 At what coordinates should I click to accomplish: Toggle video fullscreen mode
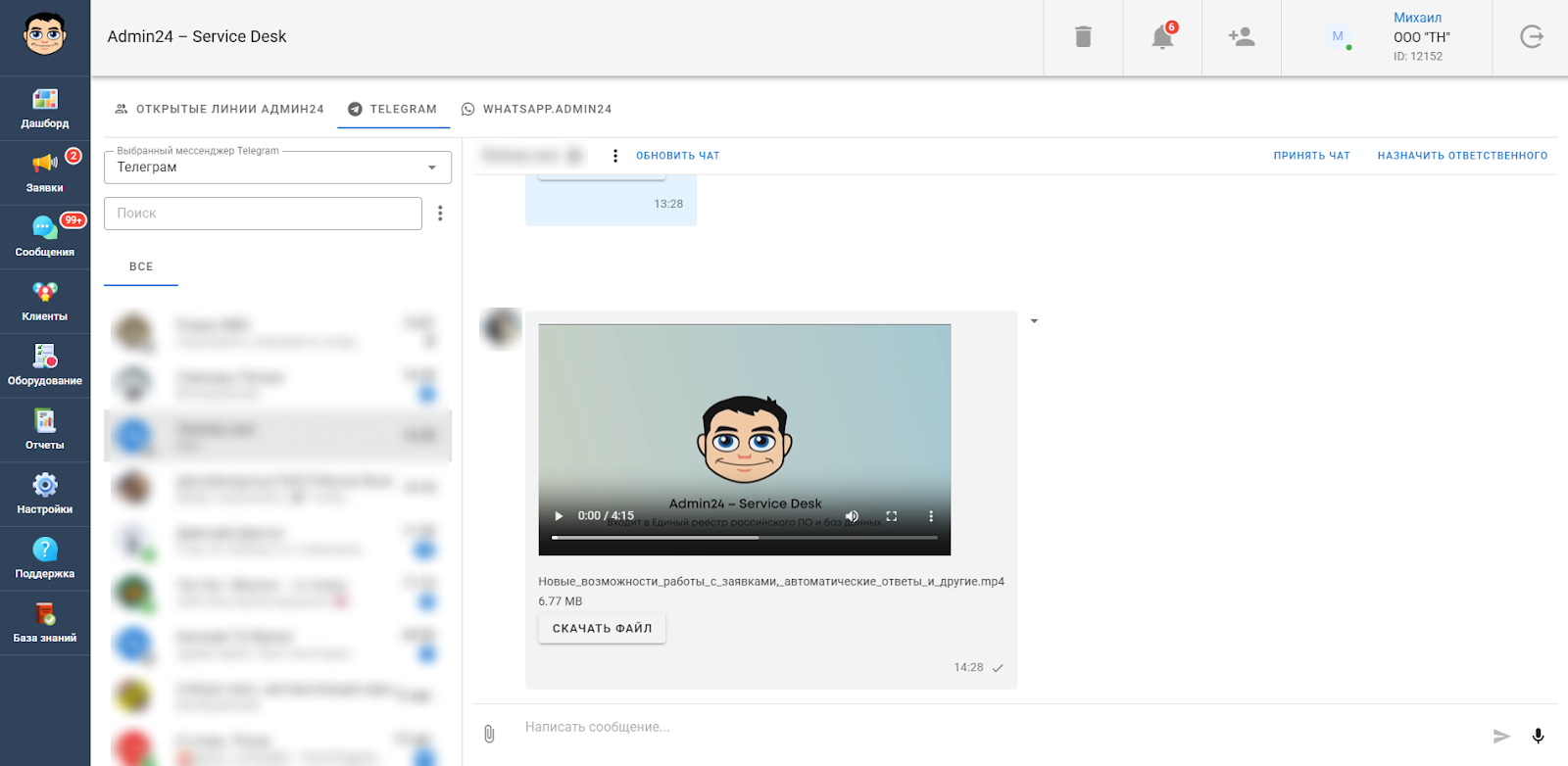tap(892, 516)
